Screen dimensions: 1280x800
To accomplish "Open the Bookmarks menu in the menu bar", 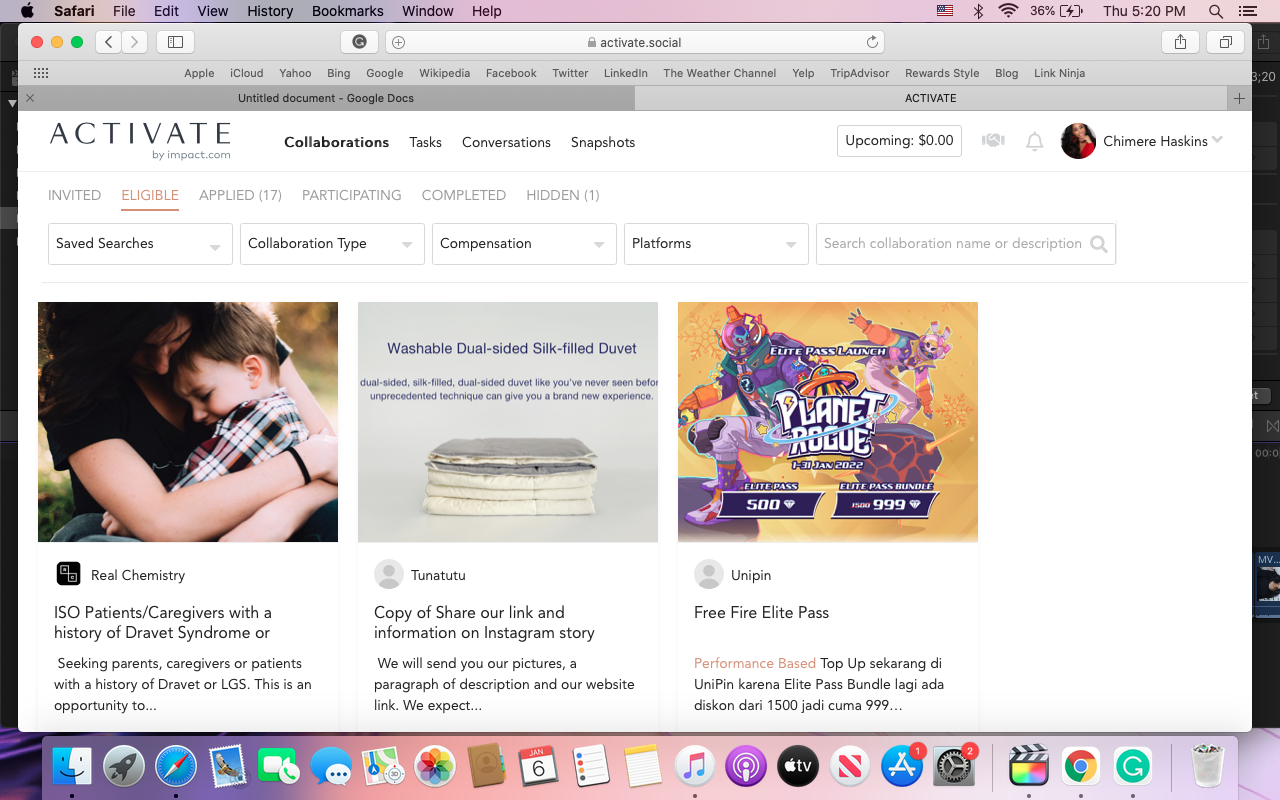I will coord(347,11).
